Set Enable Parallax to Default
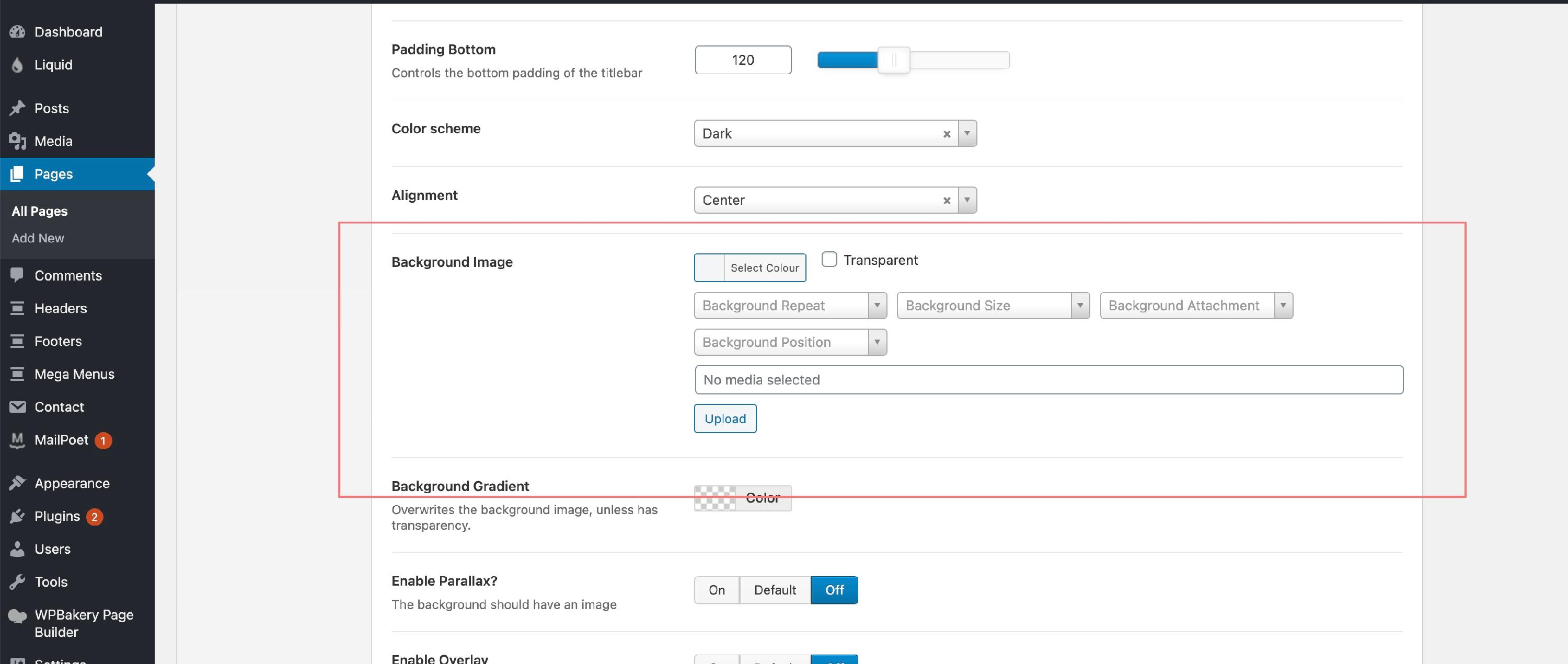 click(774, 589)
